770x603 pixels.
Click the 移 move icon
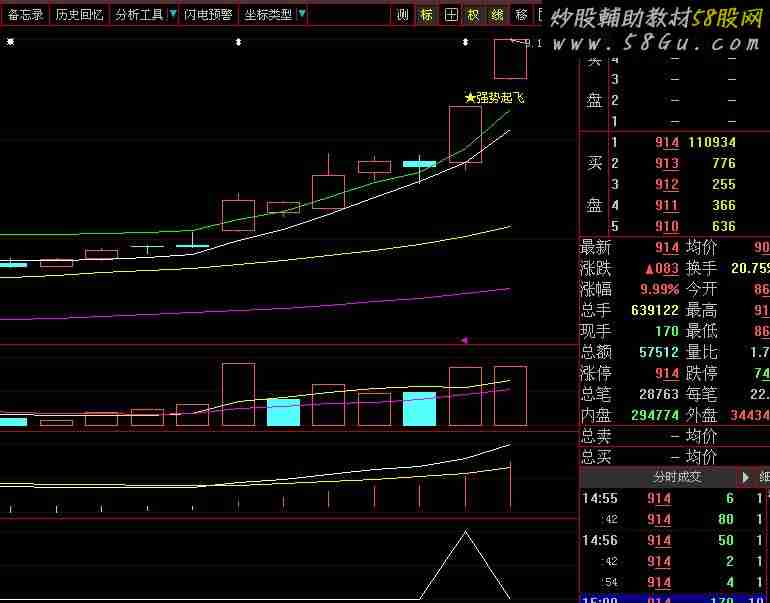(x=521, y=15)
